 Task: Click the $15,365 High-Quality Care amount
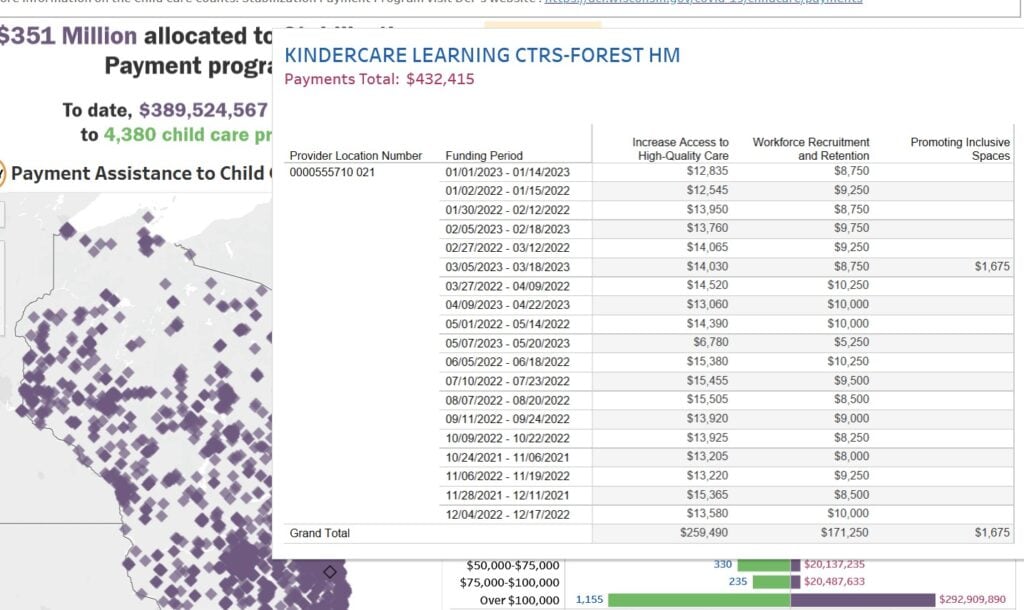[707, 494]
